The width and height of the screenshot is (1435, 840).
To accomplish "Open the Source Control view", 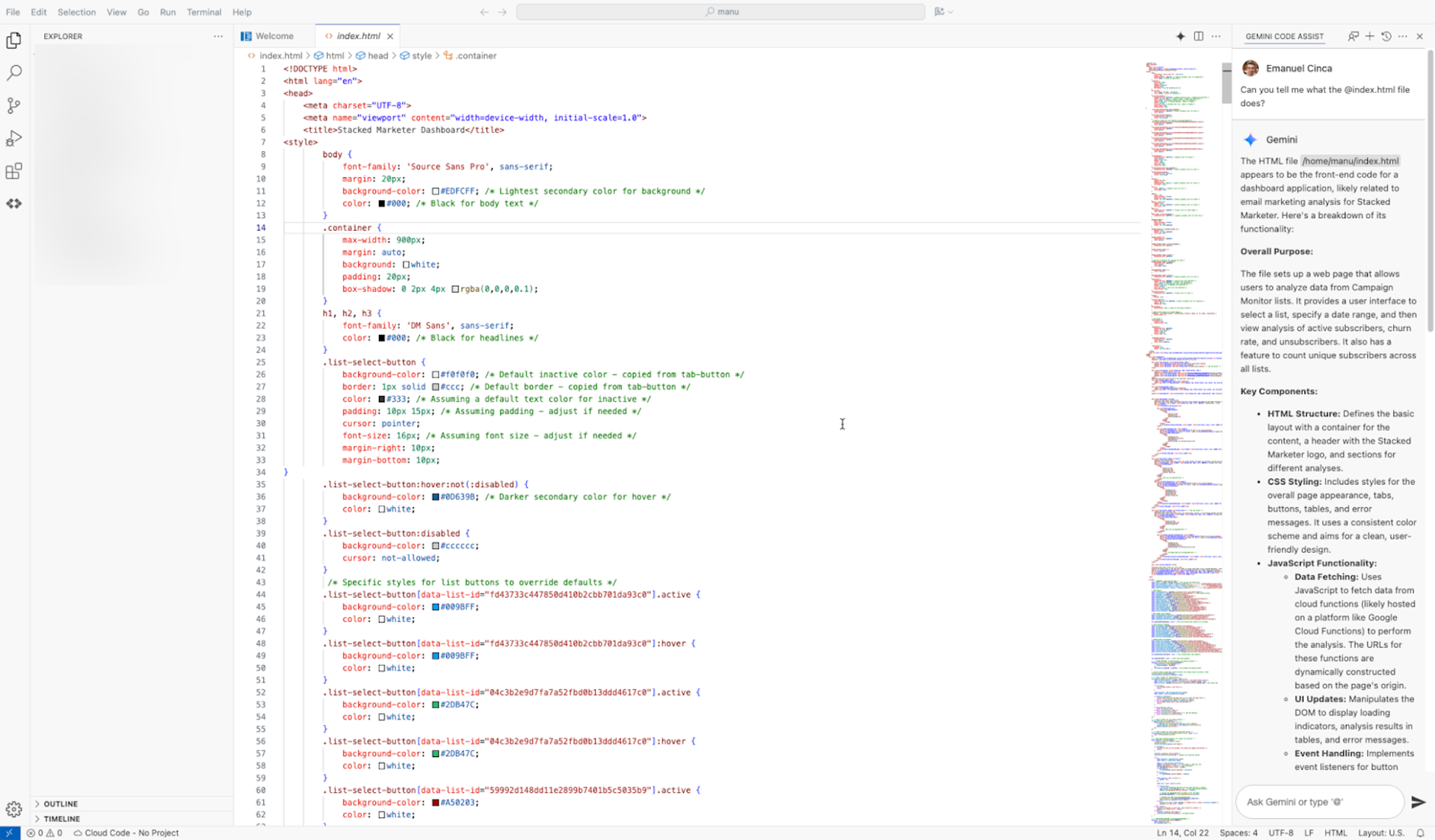I will point(13,105).
